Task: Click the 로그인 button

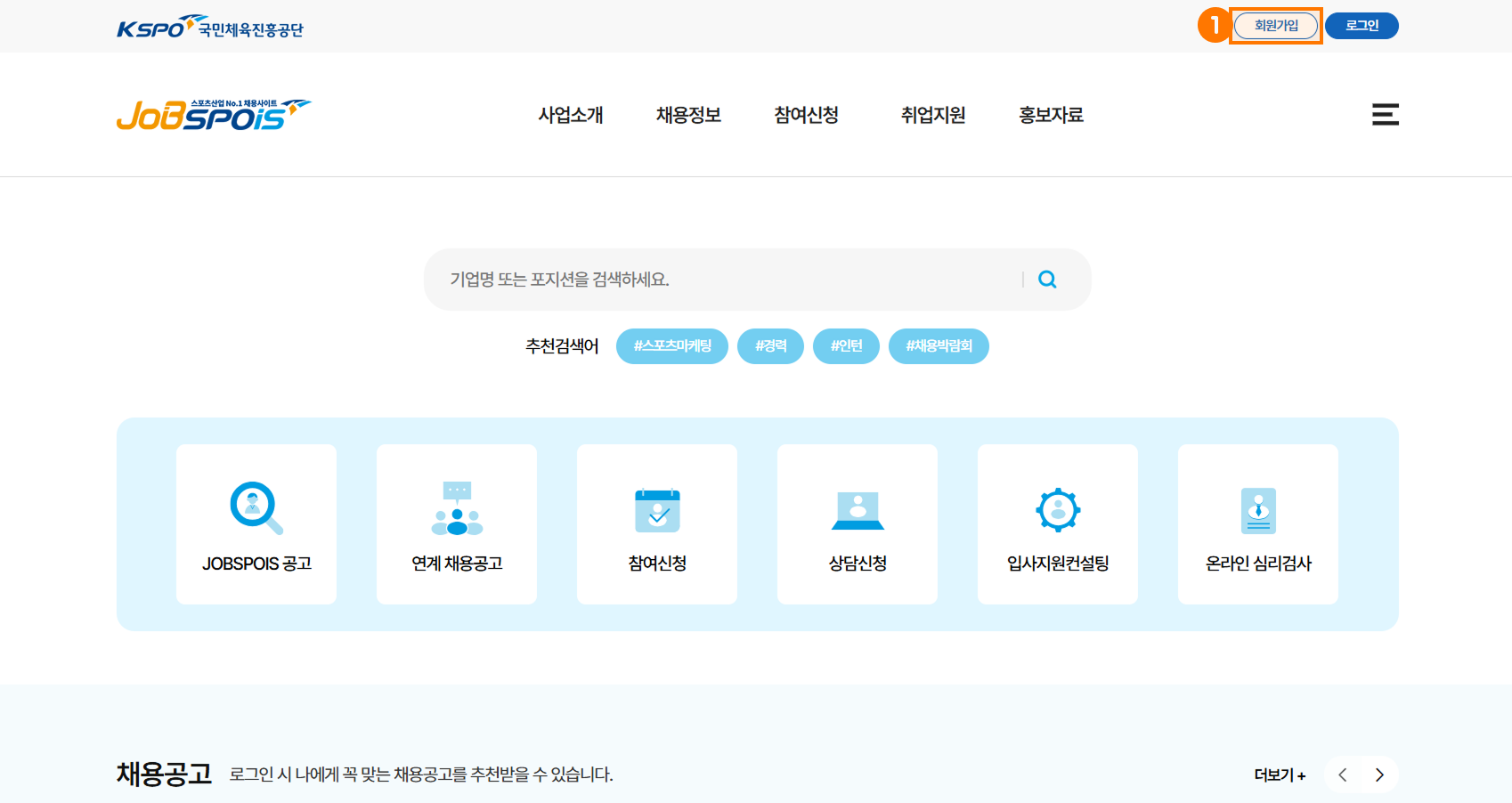Action: [x=1362, y=26]
